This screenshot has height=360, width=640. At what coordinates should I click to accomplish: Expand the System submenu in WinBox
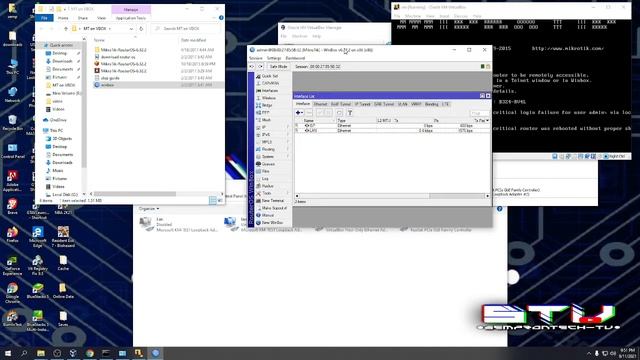coord(272,157)
